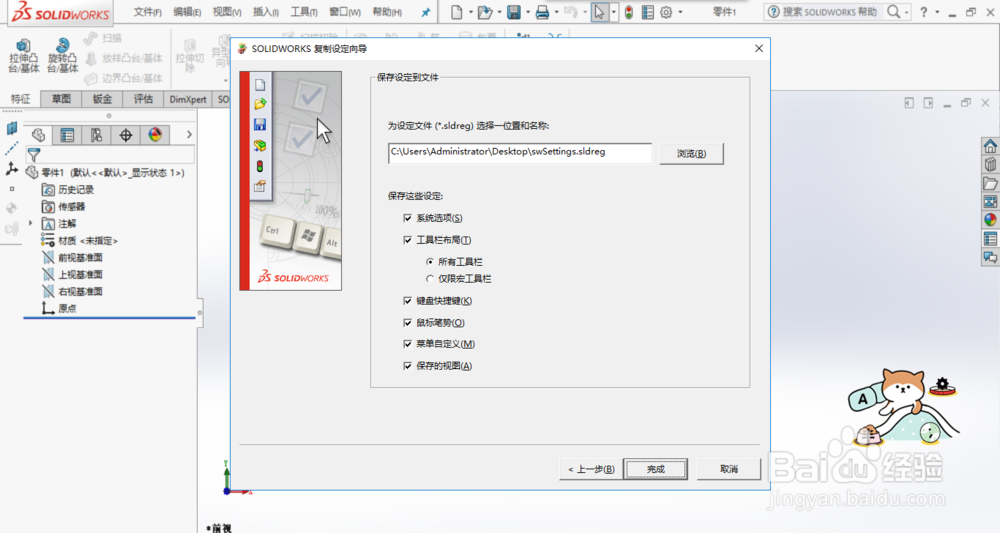Toggle 键盘快捷键(K) checkbox
The width and height of the screenshot is (1000, 533).
(408, 301)
